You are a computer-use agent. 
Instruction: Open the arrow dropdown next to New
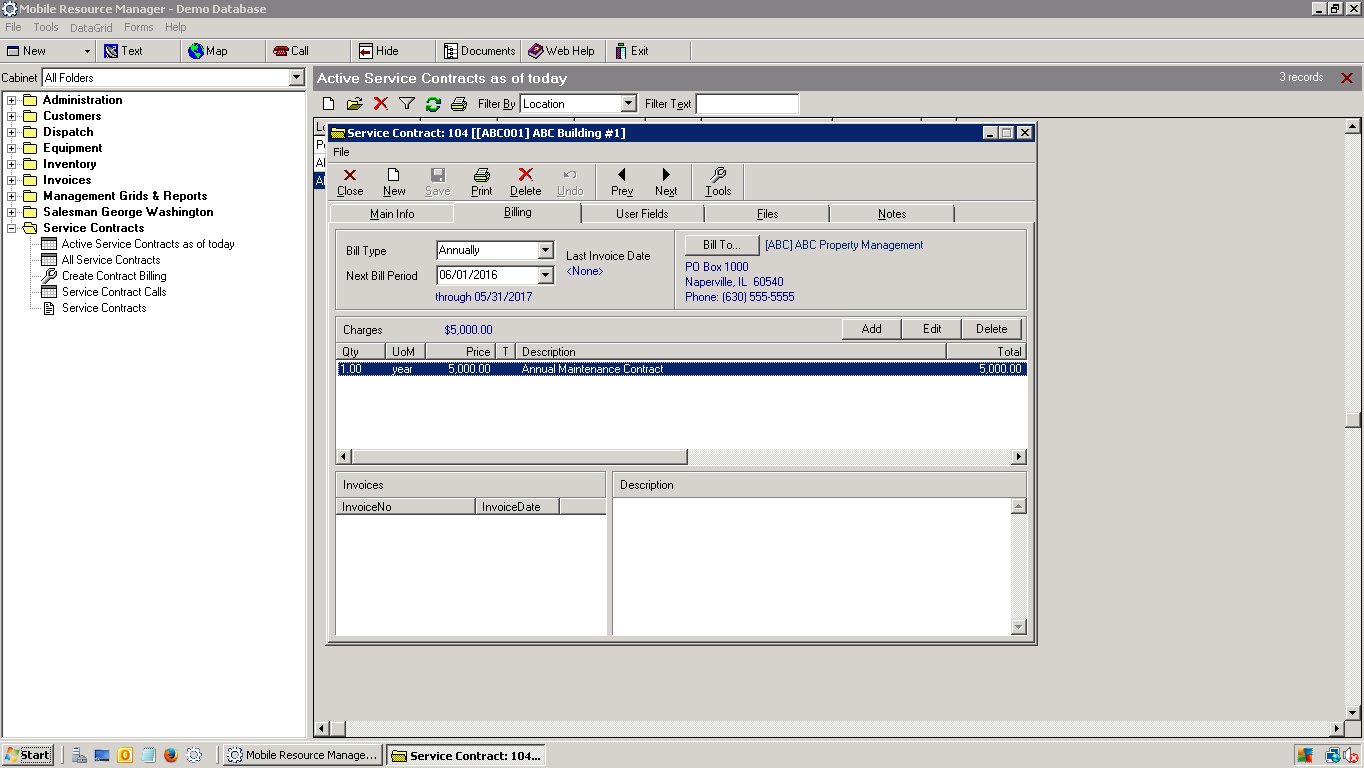click(87, 51)
